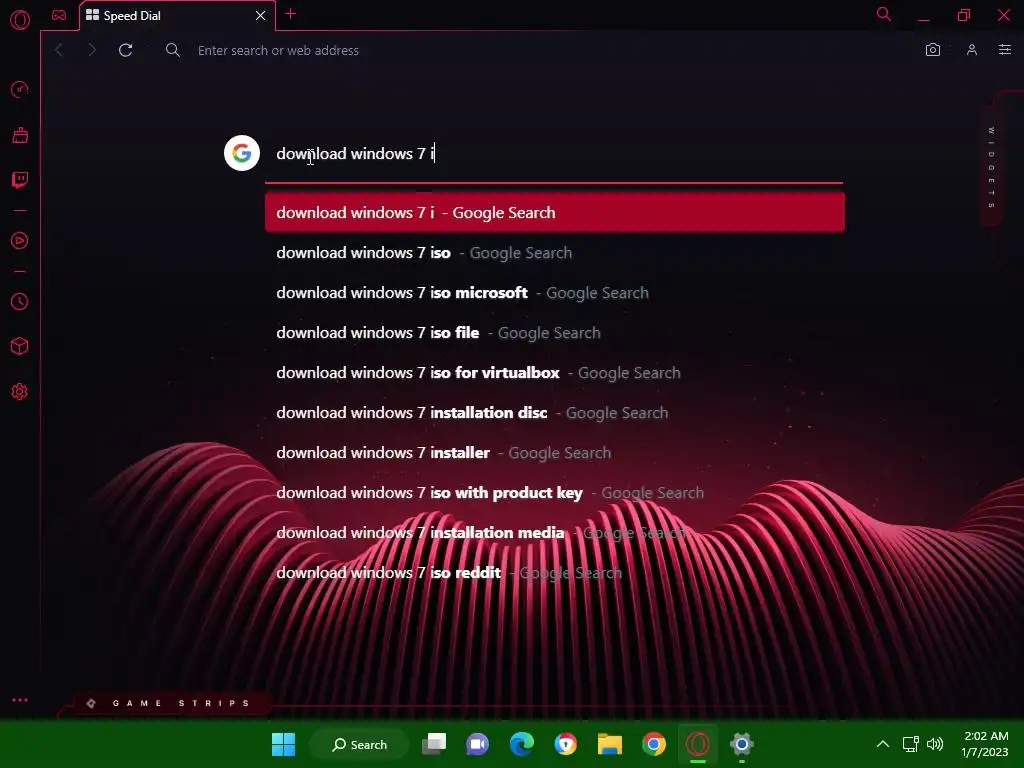Image resolution: width=1024 pixels, height=768 pixels.
Task: Search open tabs with magnifier icon
Action: click(x=884, y=14)
